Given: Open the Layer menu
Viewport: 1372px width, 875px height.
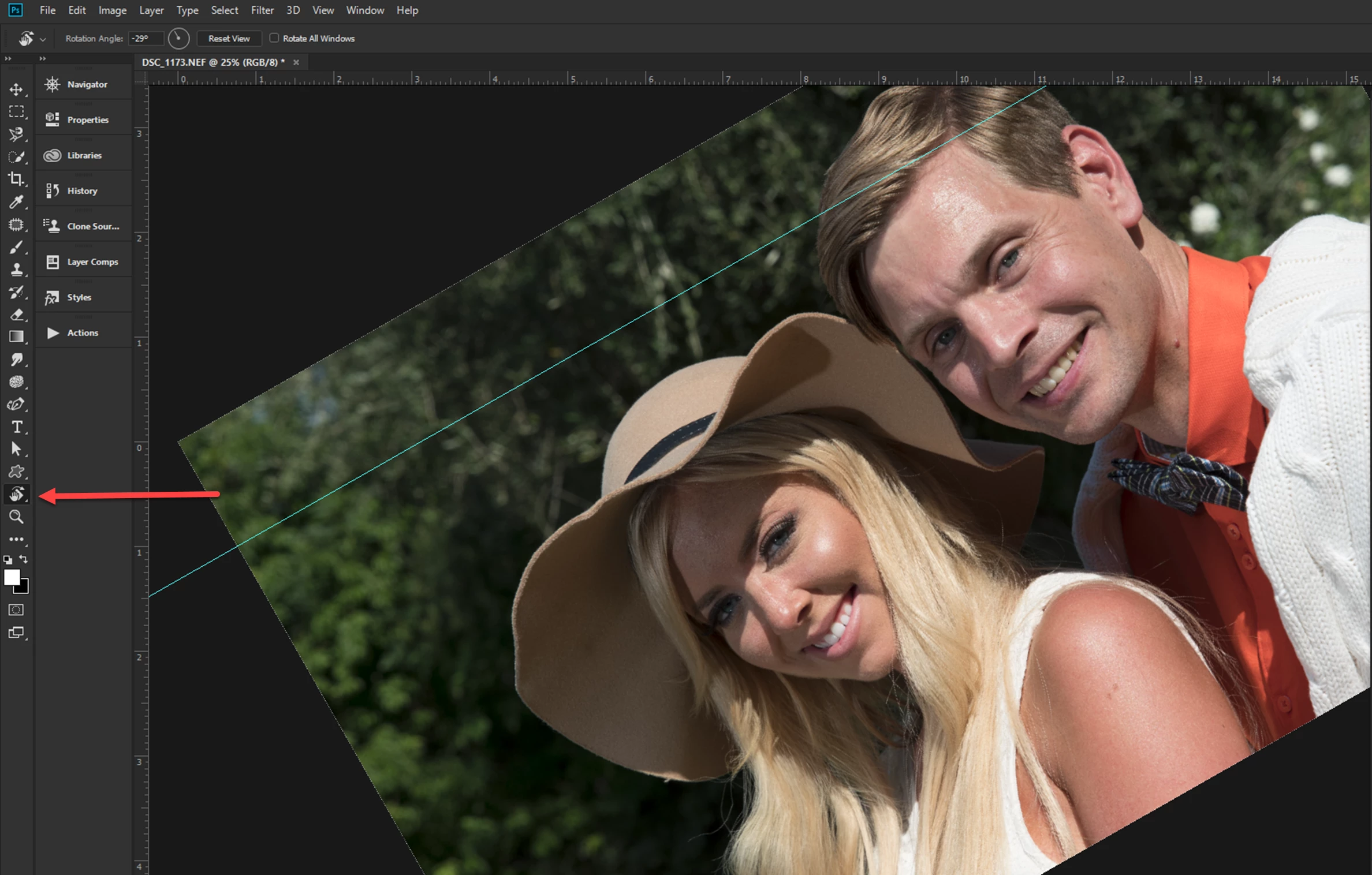Looking at the screenshot, I should click(151, 10).
